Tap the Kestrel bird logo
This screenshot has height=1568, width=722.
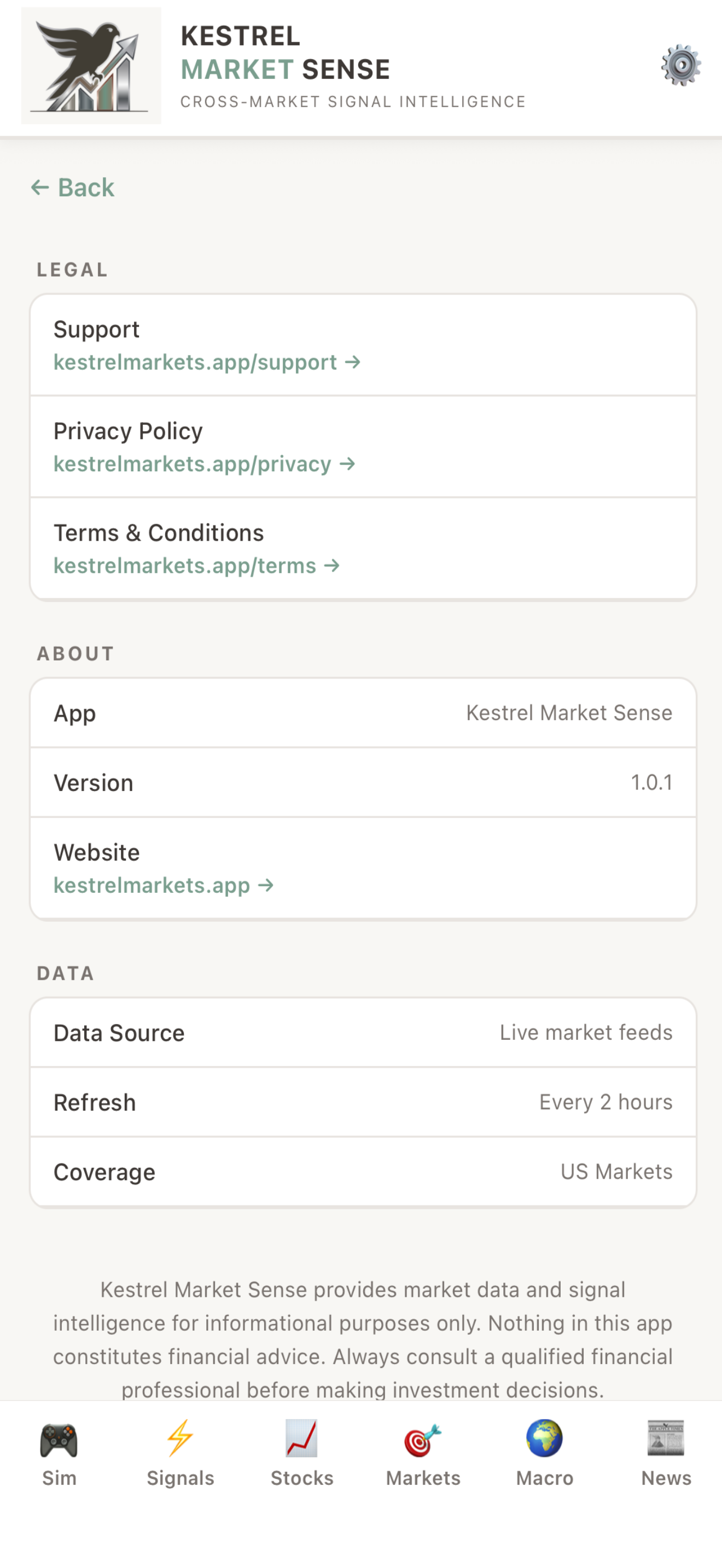click(91, 66)
